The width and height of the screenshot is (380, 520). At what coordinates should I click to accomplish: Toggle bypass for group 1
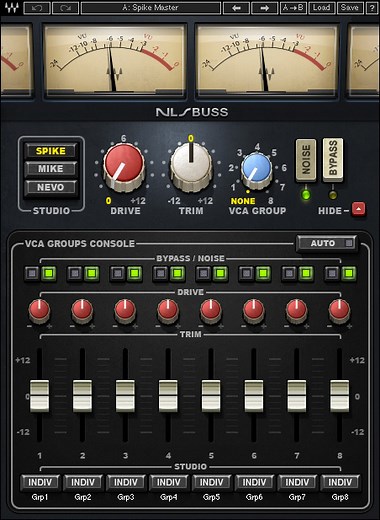click(32, 273)
